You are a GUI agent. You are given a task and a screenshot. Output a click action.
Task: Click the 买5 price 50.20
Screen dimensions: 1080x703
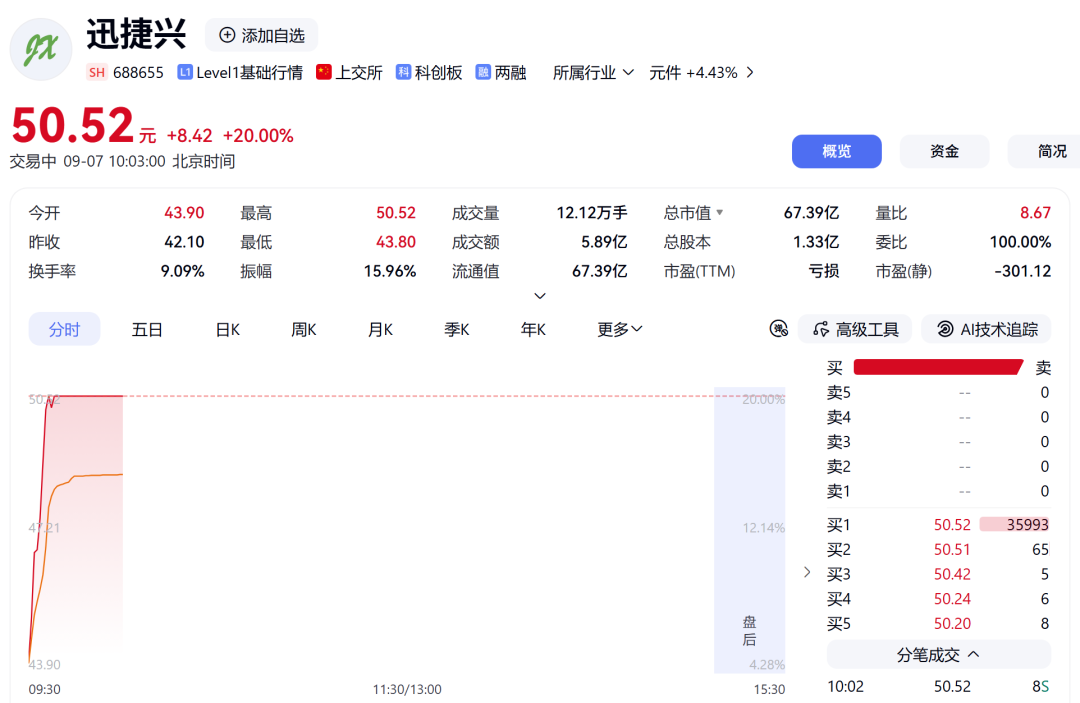952,624
